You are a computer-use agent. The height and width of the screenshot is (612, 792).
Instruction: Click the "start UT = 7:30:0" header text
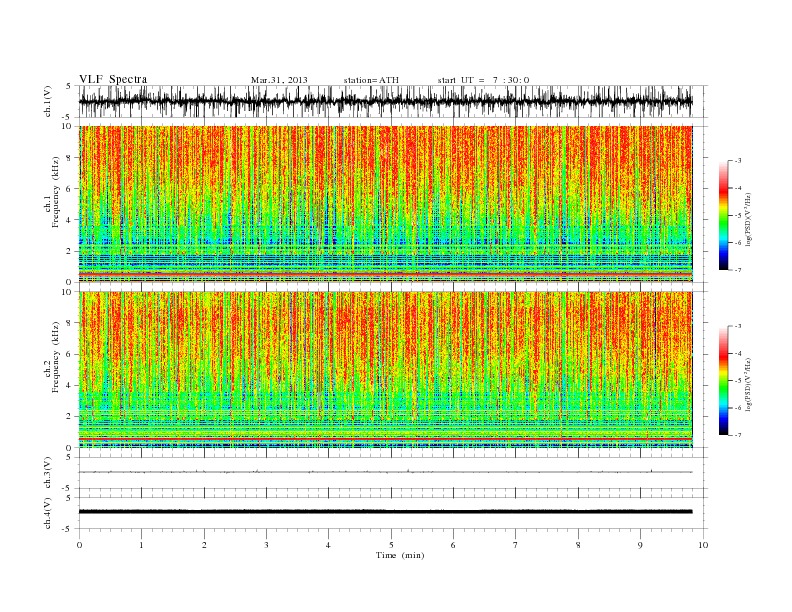click(483, 80)
